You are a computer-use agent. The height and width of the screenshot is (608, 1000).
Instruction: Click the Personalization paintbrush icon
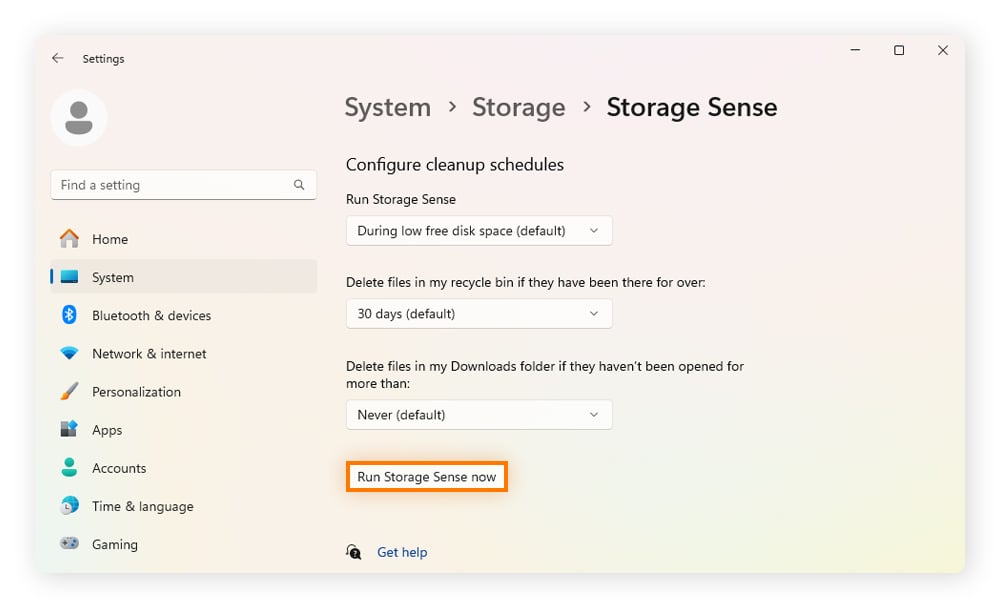pos(69,392)
